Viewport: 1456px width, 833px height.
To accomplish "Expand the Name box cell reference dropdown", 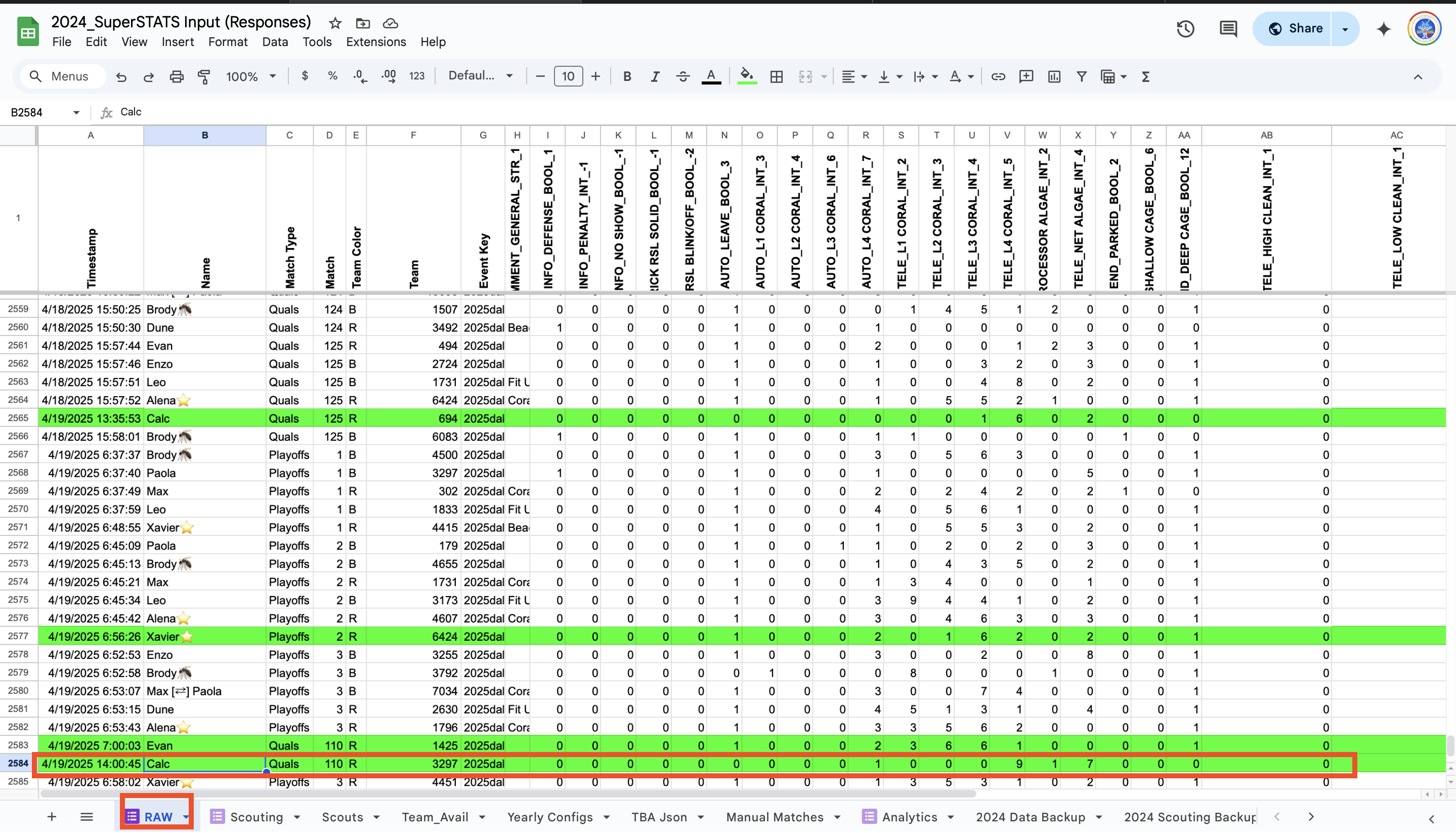I will pos(76,113).
